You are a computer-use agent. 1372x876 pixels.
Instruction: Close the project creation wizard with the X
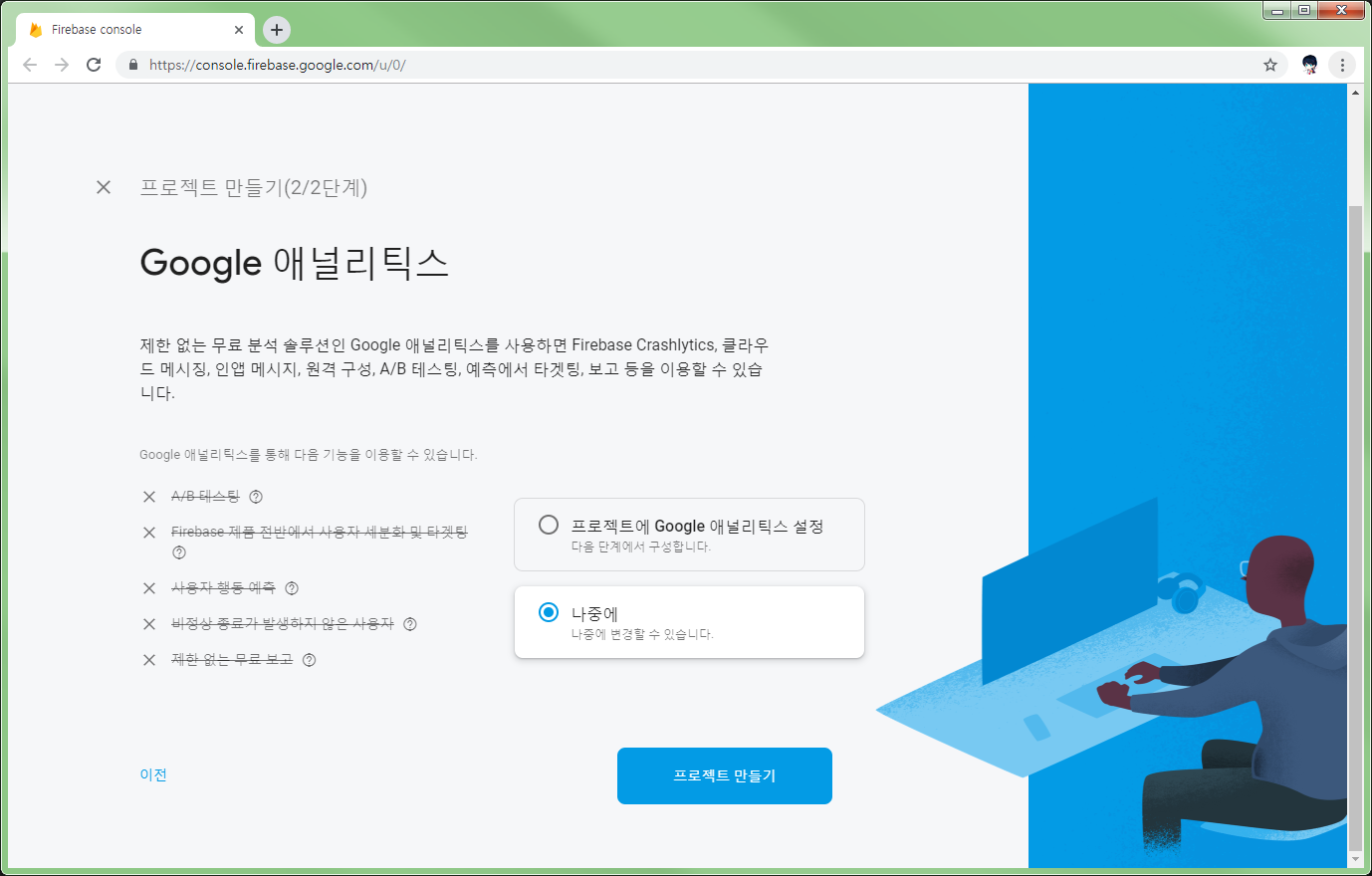click(104, 187)
